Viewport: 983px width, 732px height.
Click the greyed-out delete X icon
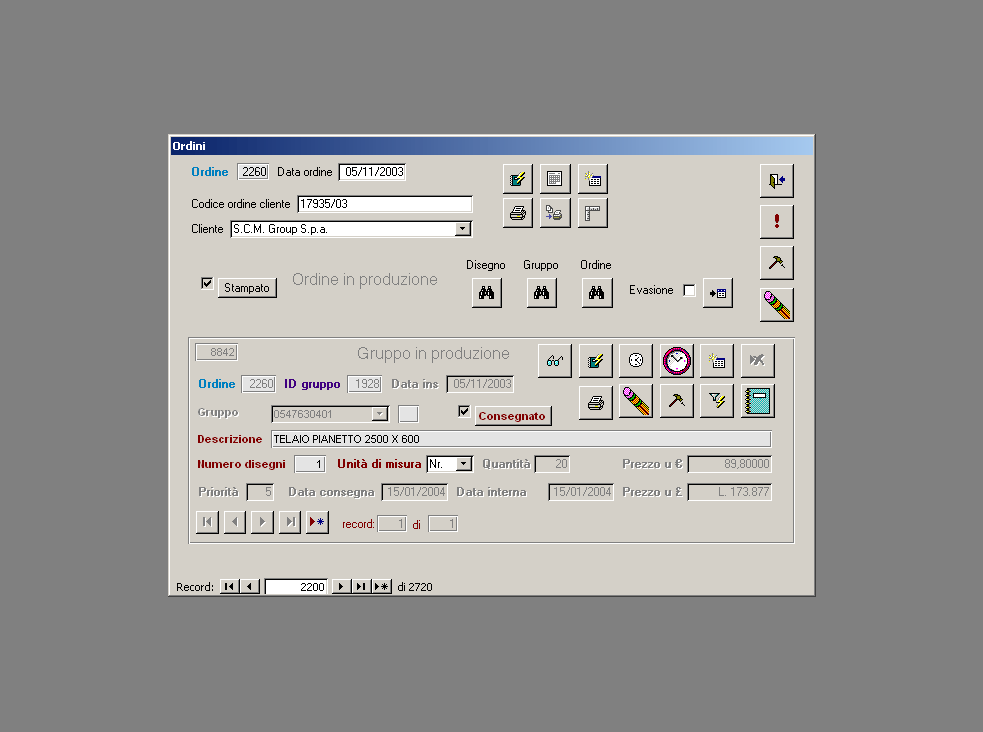[x=757, y=360]
